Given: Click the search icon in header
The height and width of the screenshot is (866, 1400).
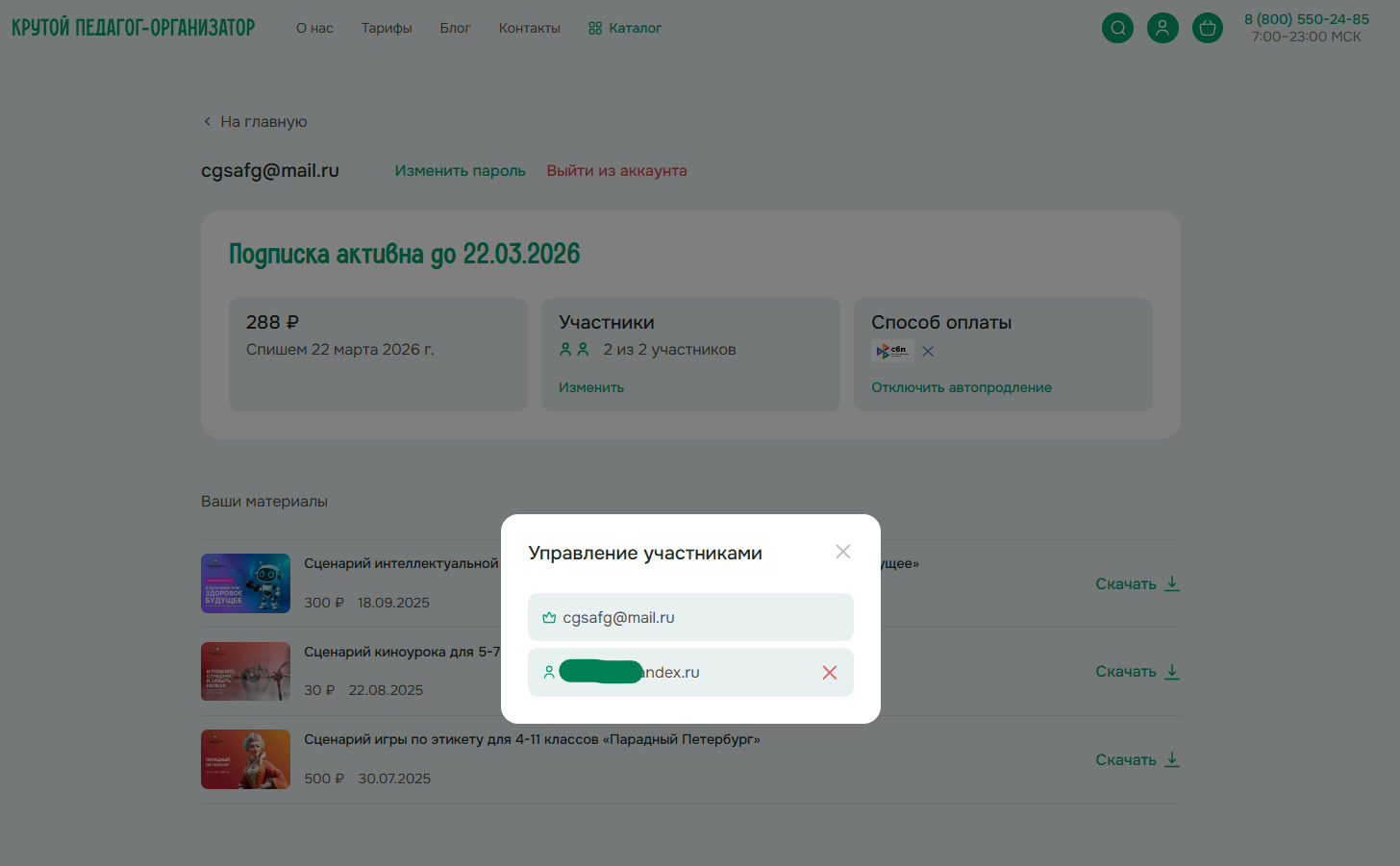Looking at the screenshot, I should click(x=1117, y=28).
